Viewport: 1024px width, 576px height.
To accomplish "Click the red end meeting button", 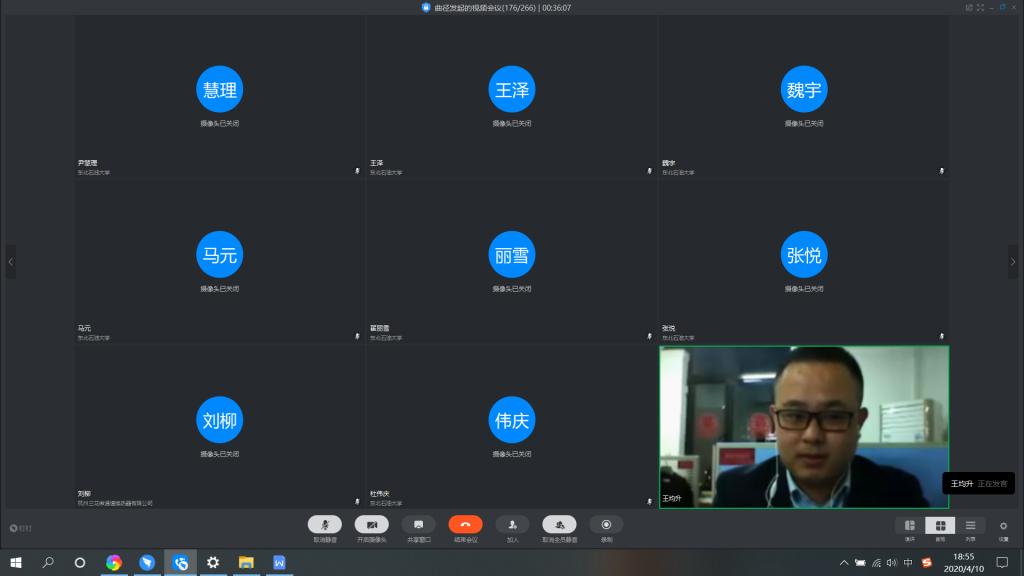I will [x=465, y=525].
